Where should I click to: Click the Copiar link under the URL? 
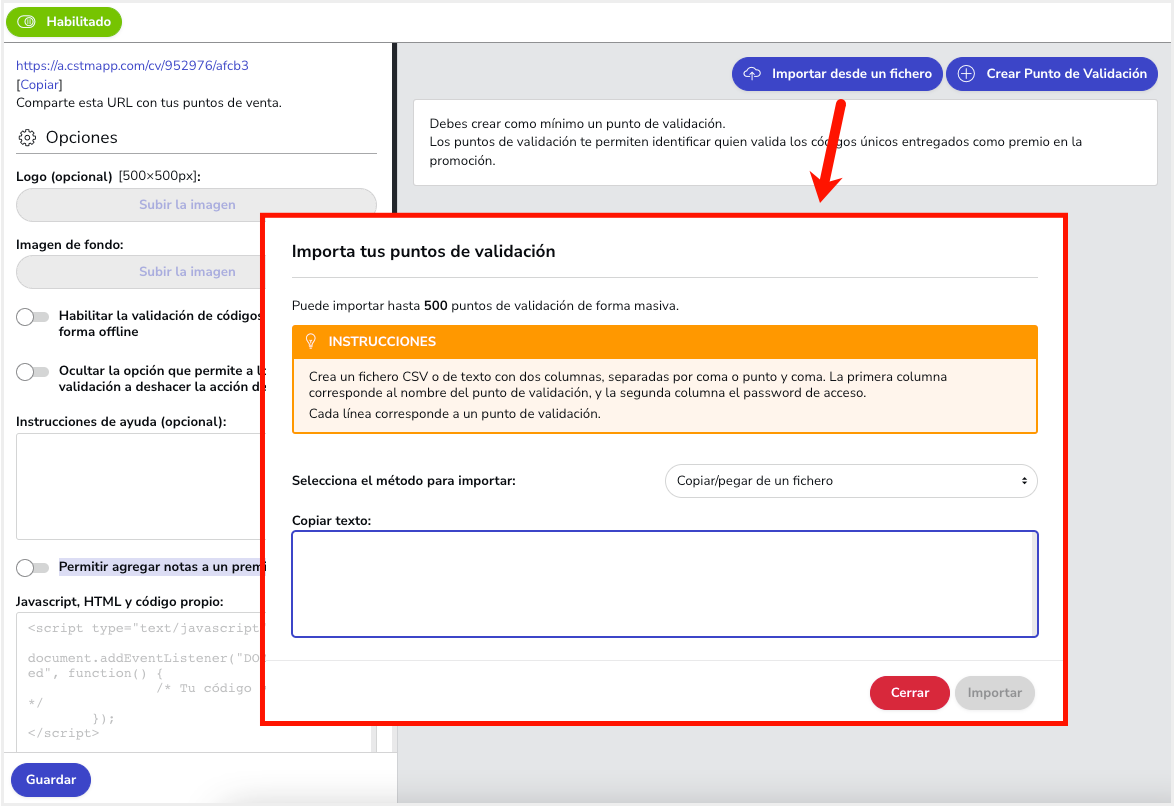[40, 85]
